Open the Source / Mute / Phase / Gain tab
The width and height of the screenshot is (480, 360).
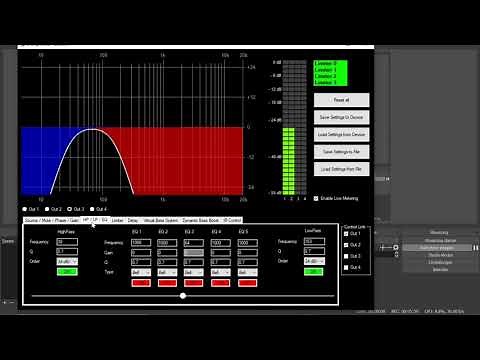point(52,220)
